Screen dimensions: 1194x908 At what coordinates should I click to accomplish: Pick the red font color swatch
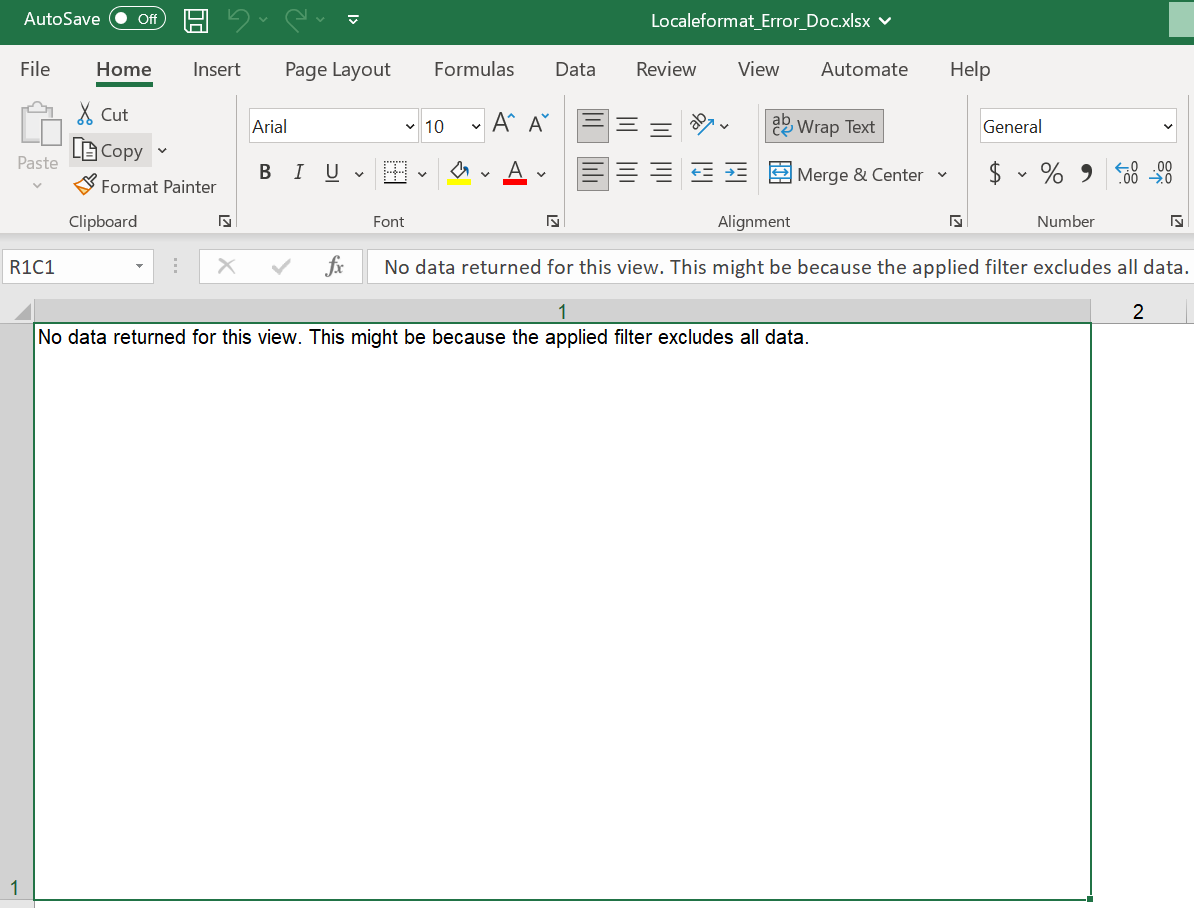[514, 181]
